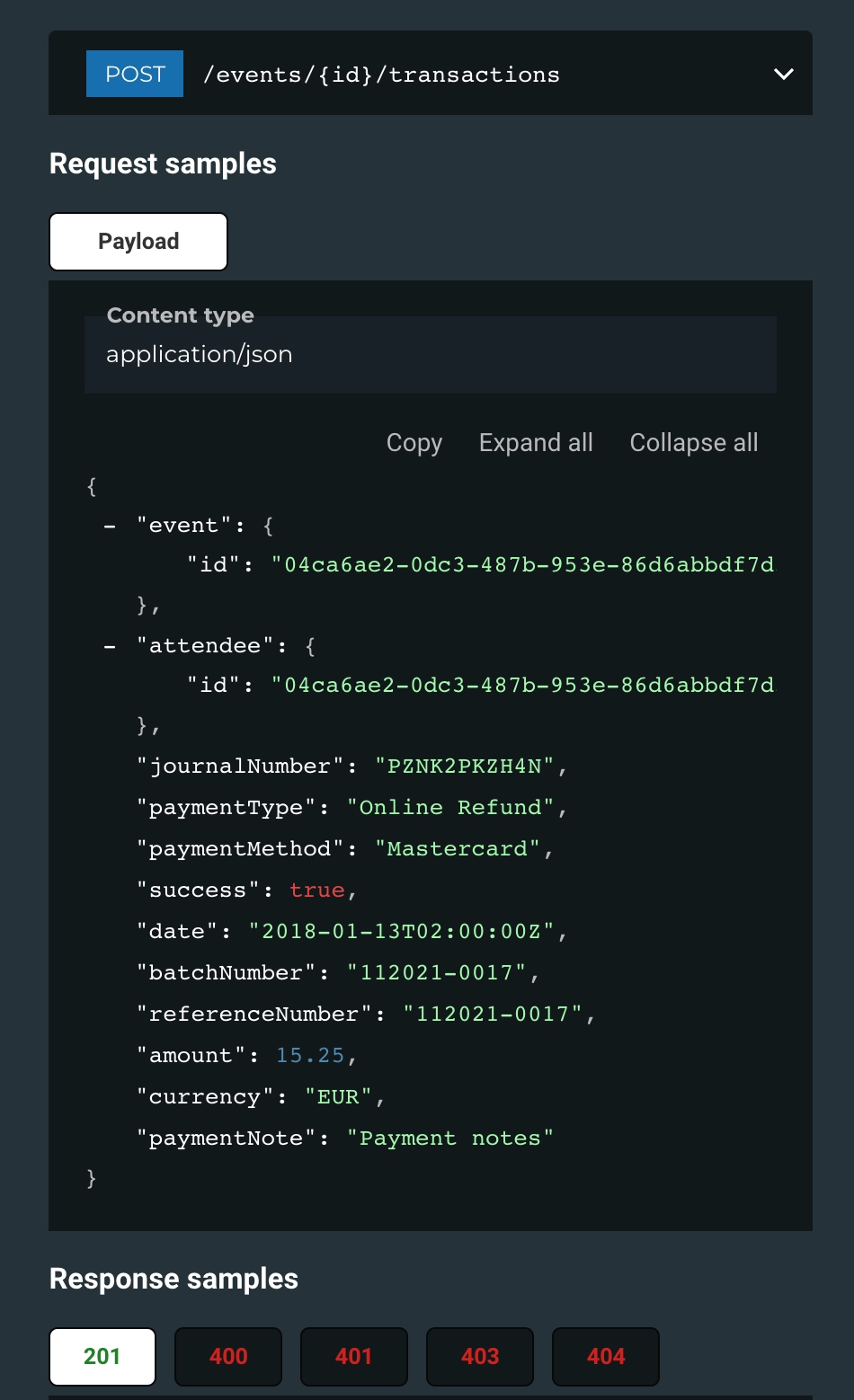View the 404 response sample
This screenshot has height=1400, width=854.
[x=606, y=1357]
